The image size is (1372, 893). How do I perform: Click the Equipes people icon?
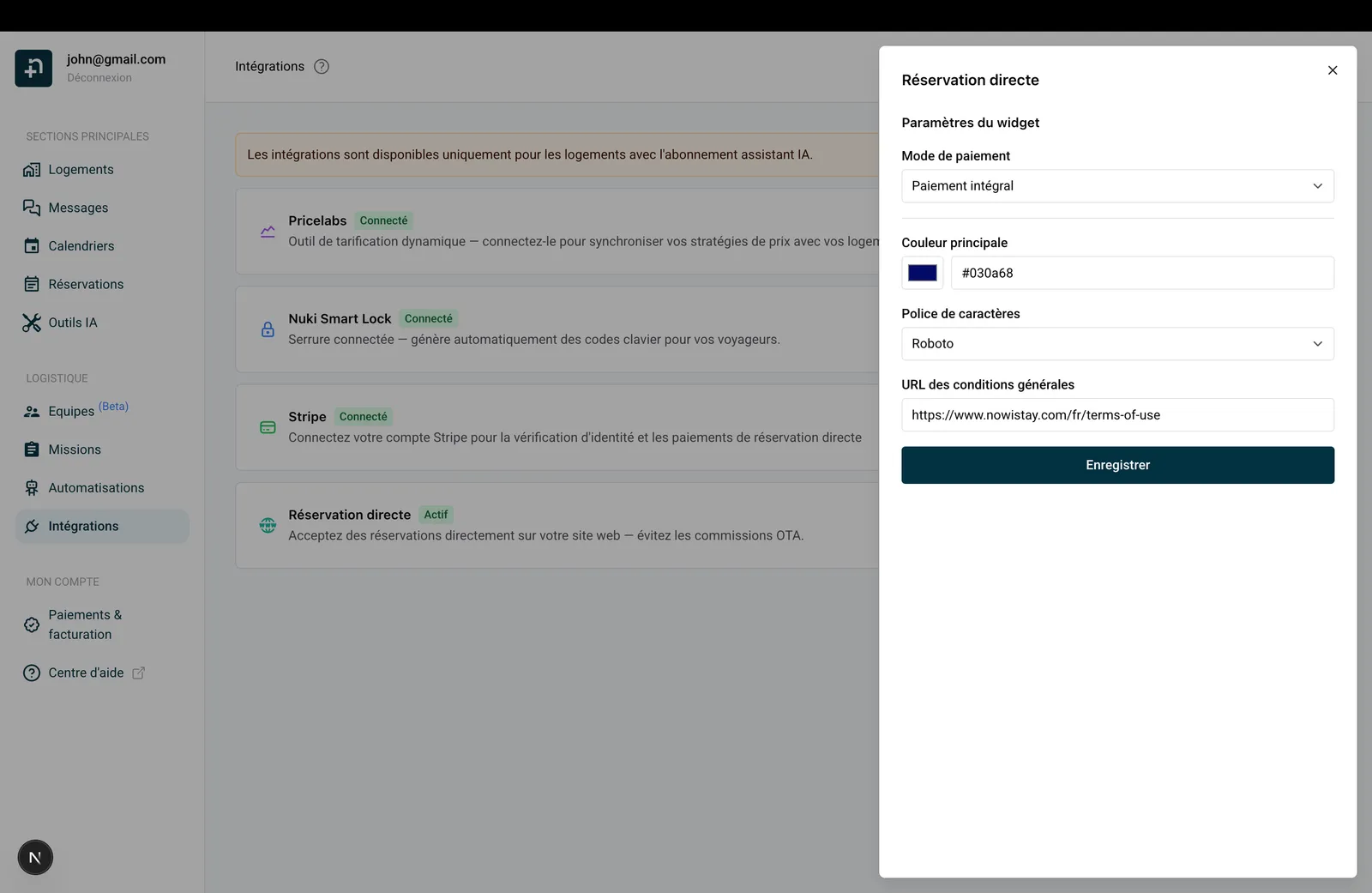pyautogui.click(x=32, y=412)
